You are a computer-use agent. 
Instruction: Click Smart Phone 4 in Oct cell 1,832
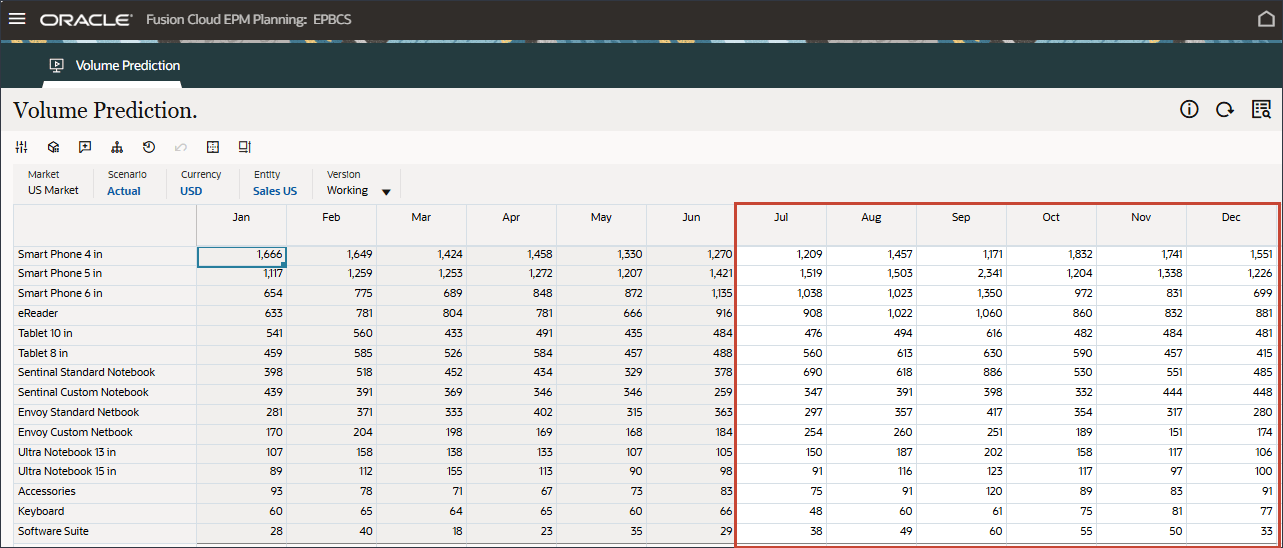tap(1051, 254)
